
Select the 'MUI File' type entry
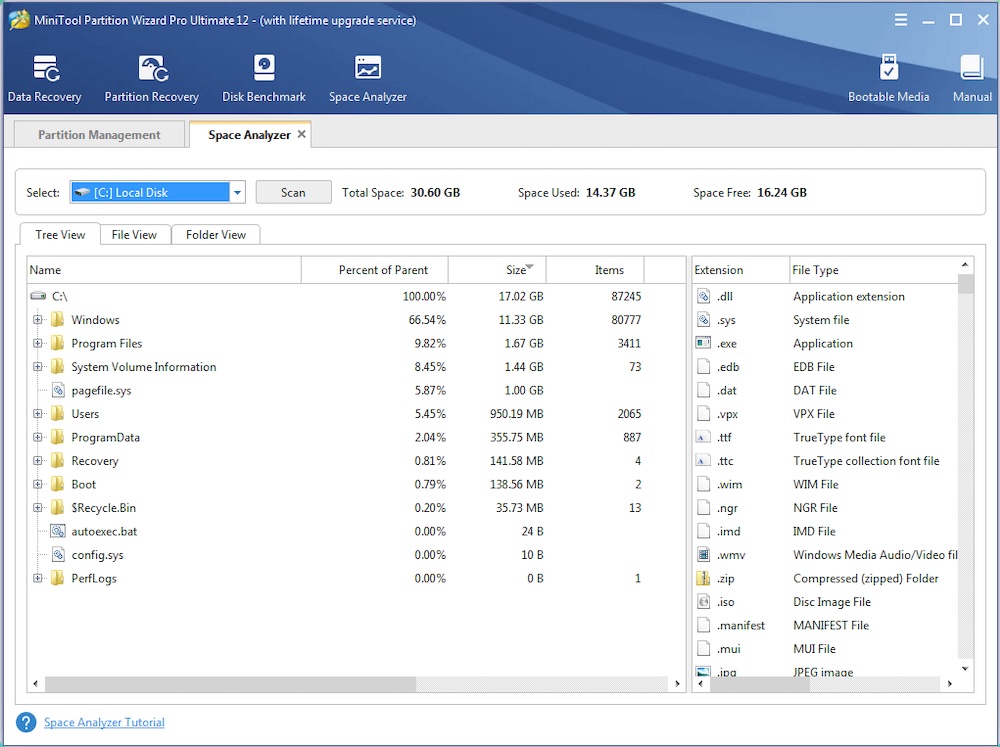[x=814, y=649]
